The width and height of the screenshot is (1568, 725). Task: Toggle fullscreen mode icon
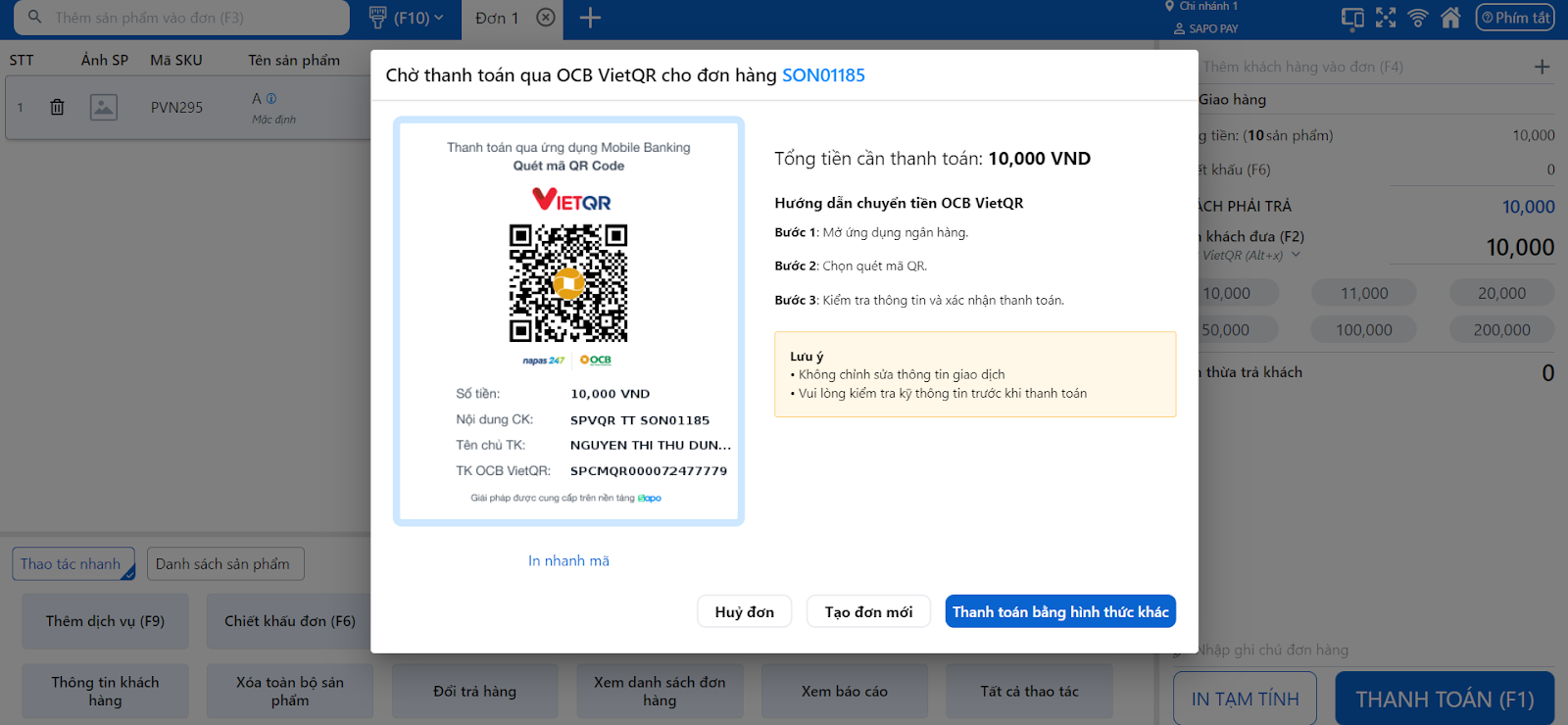(x=1386, y=18)
